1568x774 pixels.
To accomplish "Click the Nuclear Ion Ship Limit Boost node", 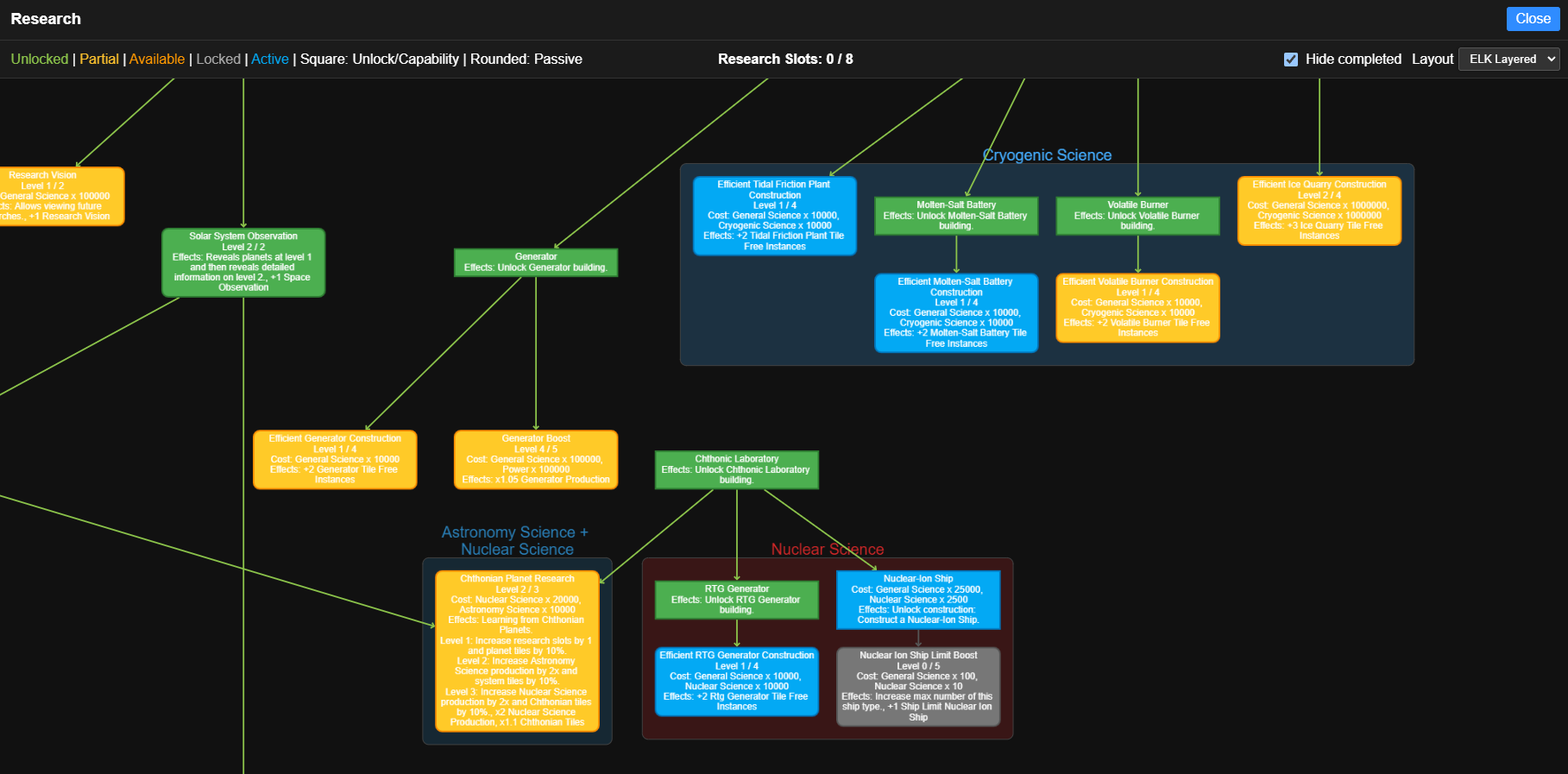I will (x=918, y=687).
